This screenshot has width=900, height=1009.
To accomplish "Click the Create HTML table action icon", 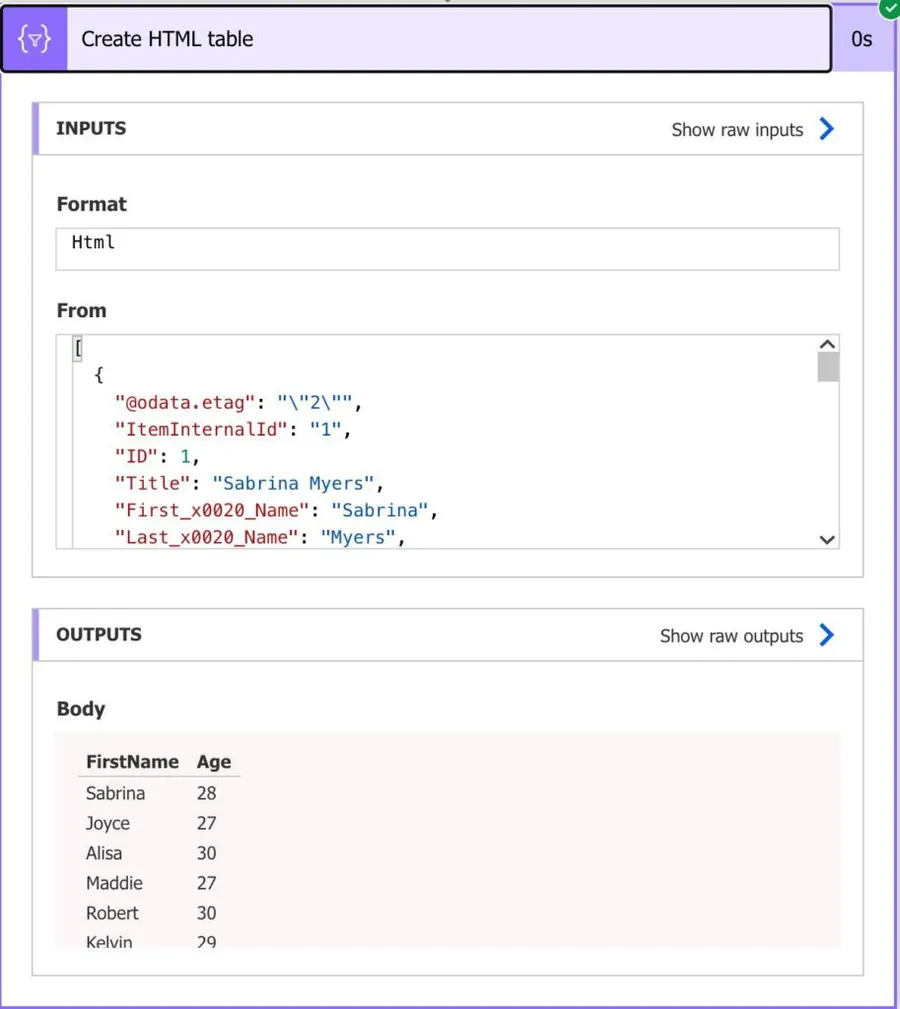I will (34, 39).
